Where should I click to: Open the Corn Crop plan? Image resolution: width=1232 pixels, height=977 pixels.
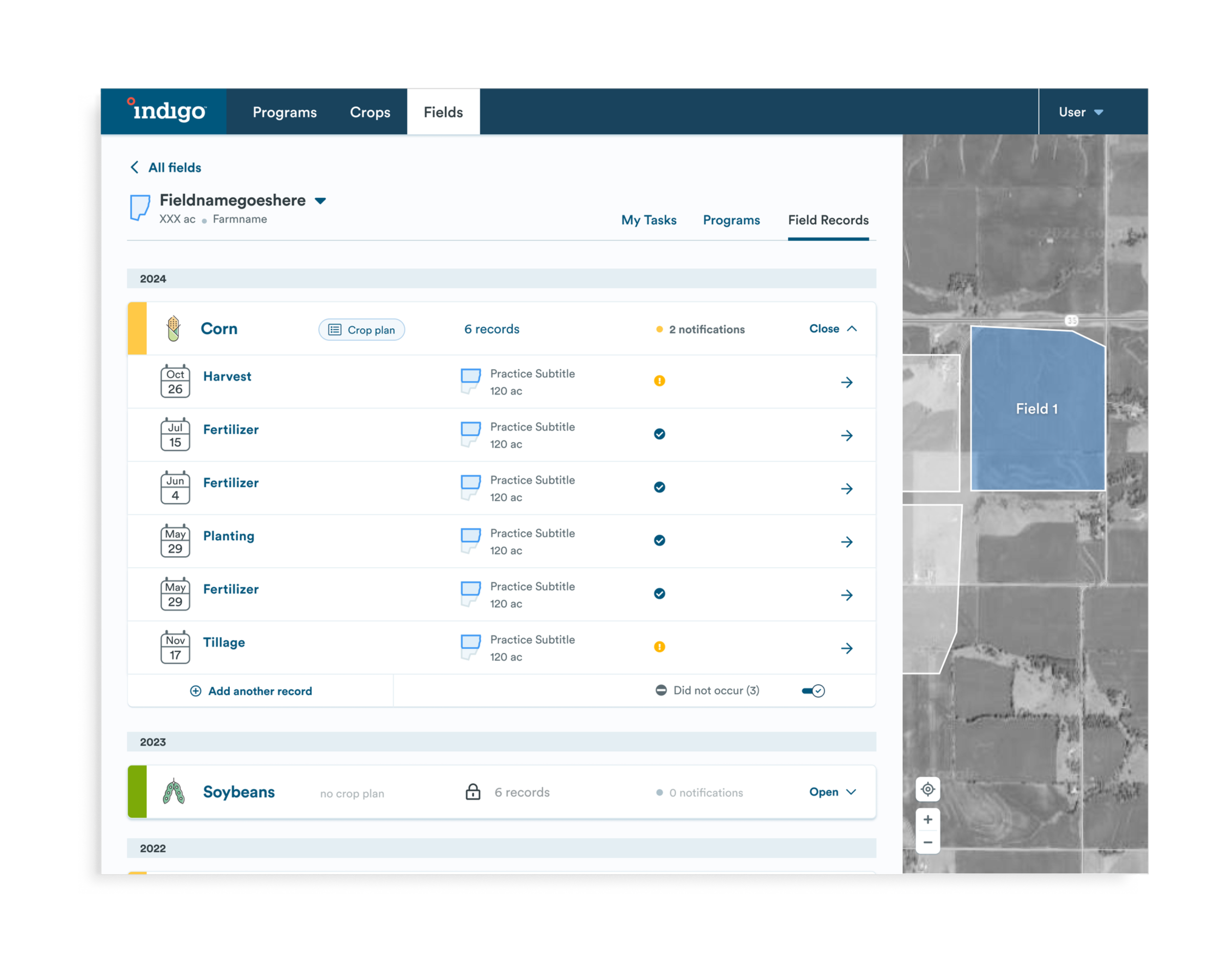click(362, 330)
